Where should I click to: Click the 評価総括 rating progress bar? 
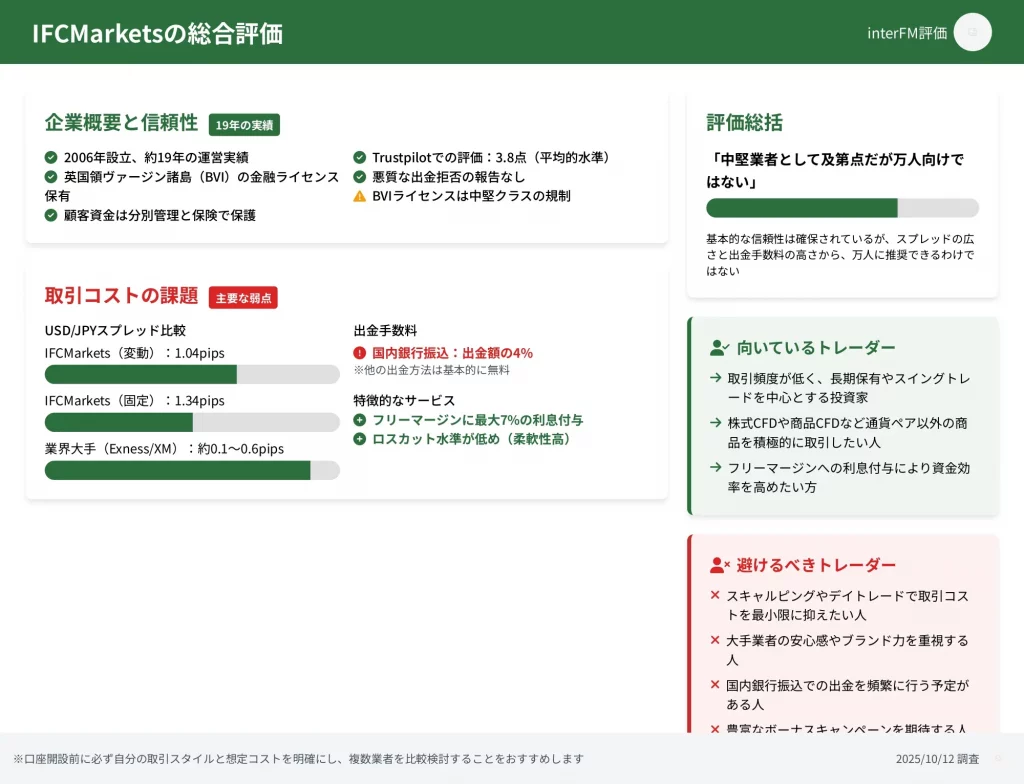coord(842,208)
